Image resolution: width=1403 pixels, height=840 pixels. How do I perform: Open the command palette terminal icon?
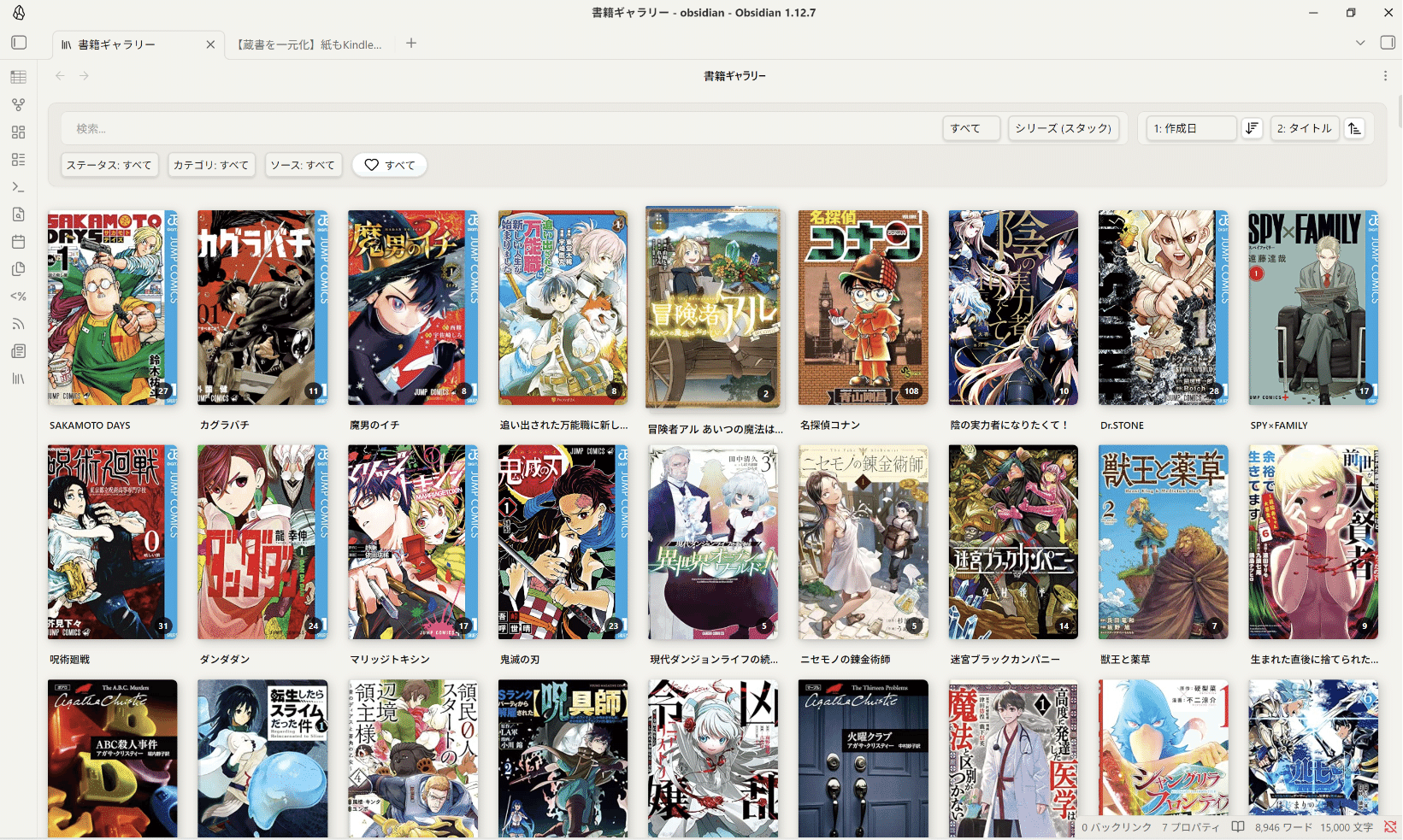pyautogui.click(x=18, y=186)
